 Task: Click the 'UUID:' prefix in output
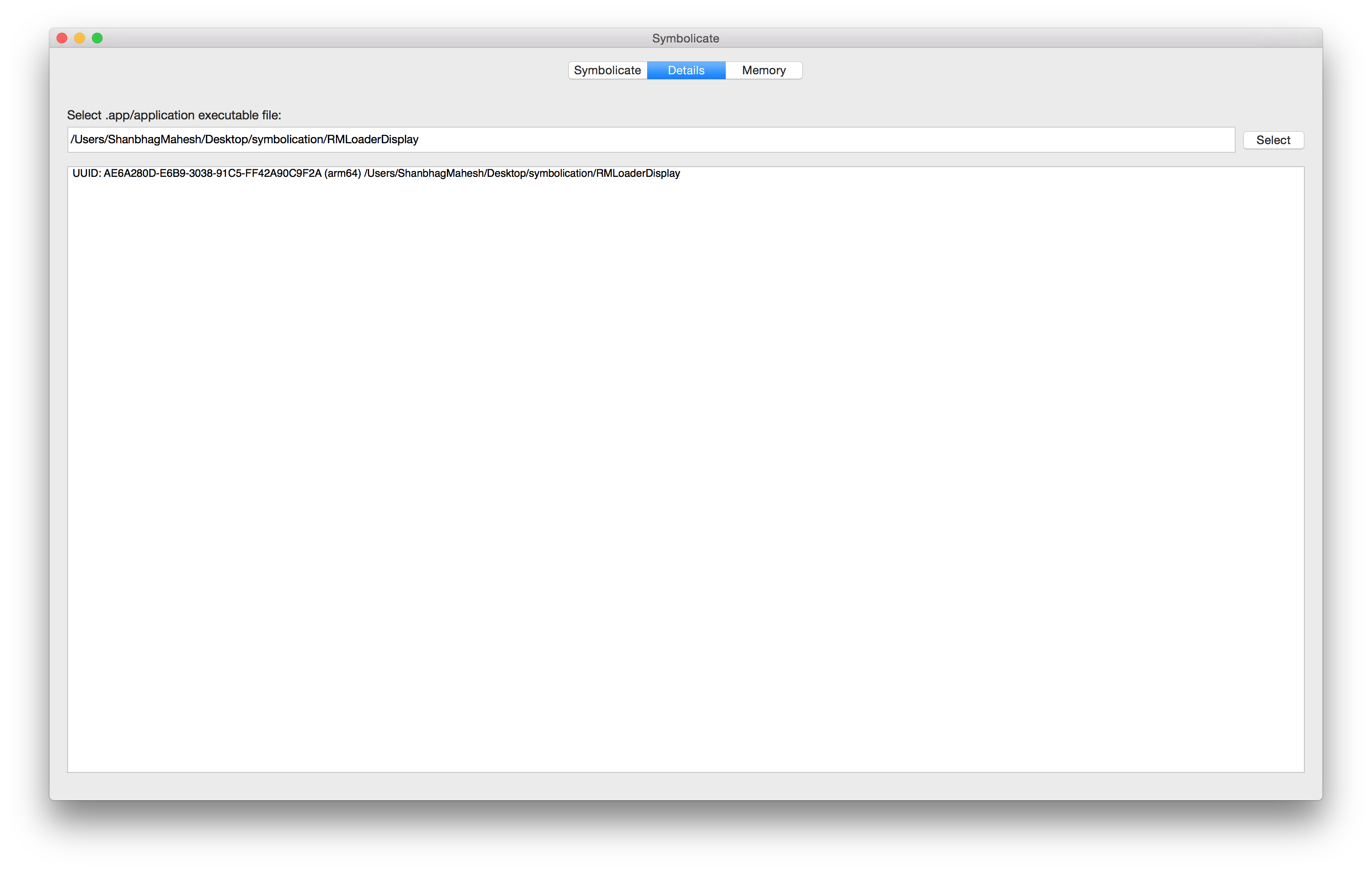[x=87, y=173]
